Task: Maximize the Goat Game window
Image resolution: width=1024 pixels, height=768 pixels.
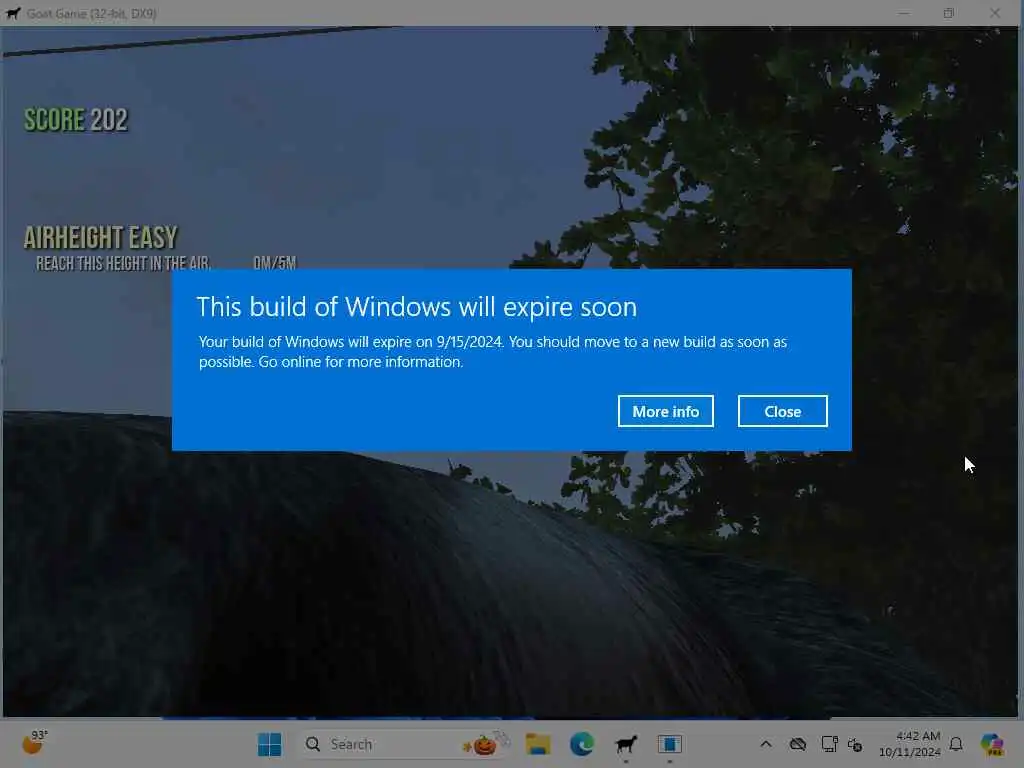Action: (x=949, y=13)
